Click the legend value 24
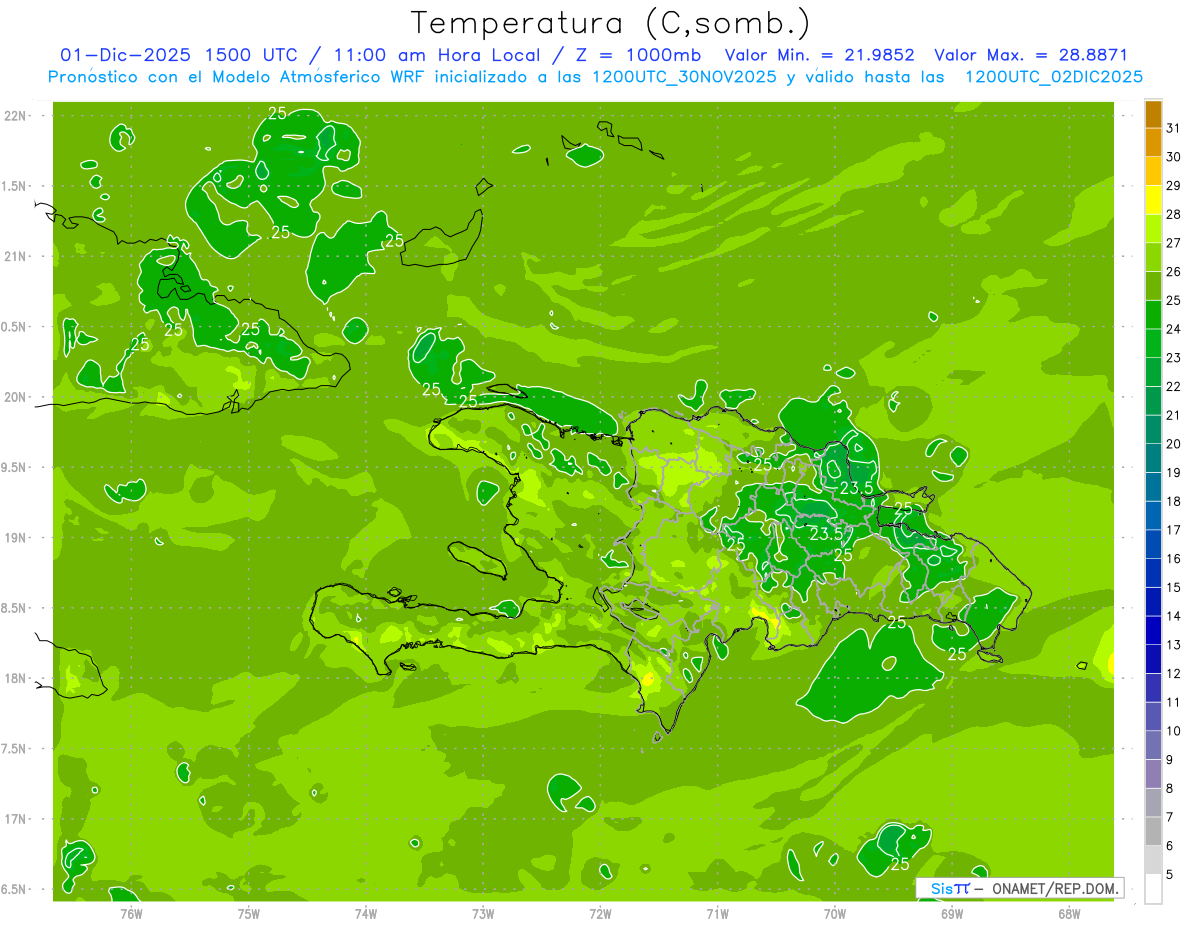The height and width of the screenshot is (927, 1200). [x=1174, y=329]
